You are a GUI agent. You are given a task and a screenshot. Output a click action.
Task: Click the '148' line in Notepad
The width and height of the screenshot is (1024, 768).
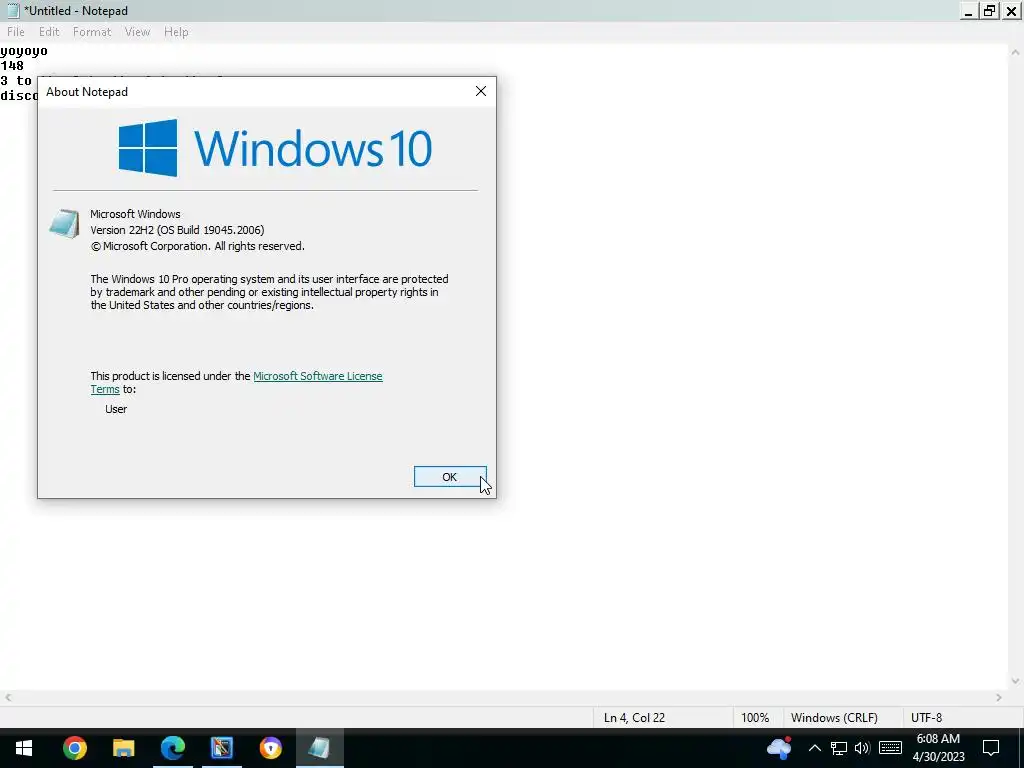click(12, 65)
